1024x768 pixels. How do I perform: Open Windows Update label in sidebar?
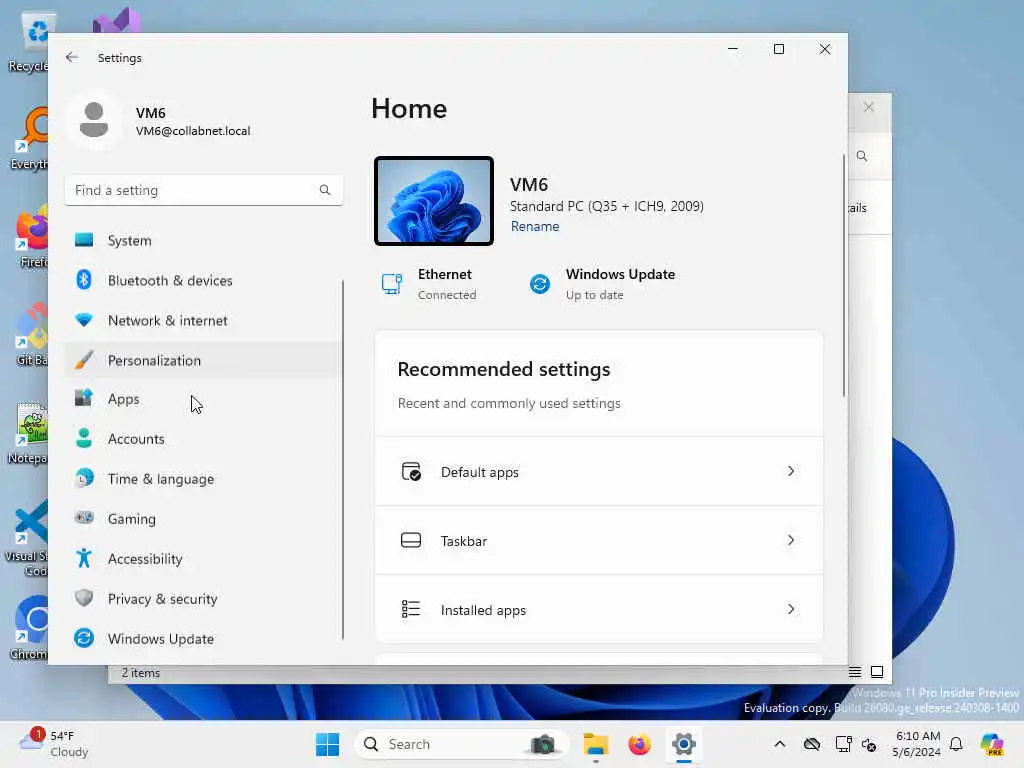(161, 639)
